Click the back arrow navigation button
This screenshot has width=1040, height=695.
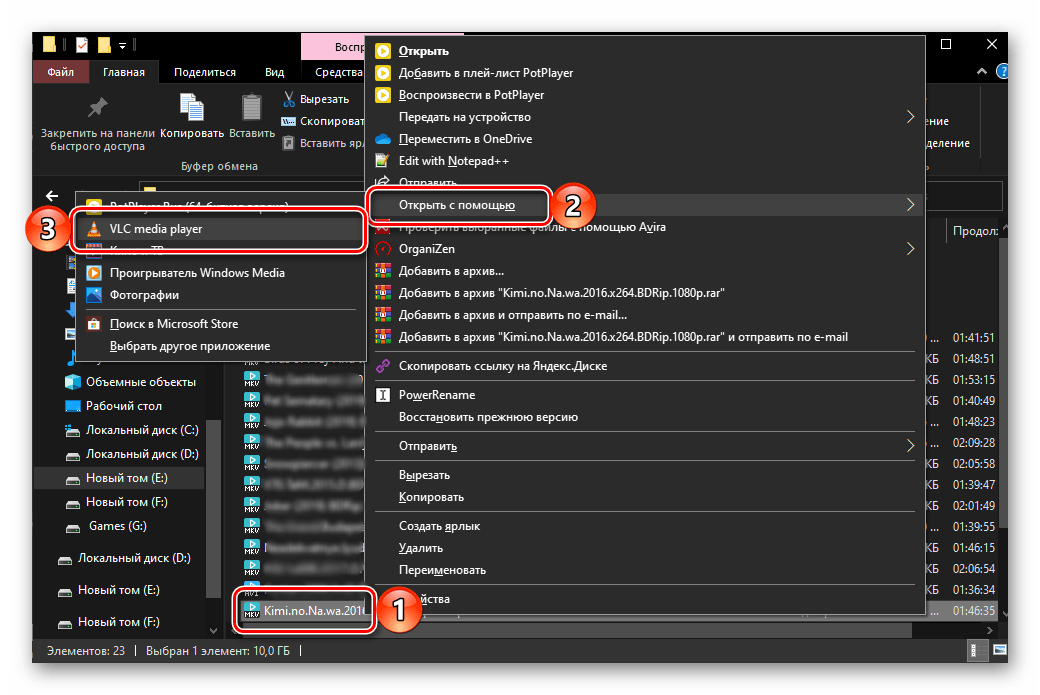(x=52, y=196)
